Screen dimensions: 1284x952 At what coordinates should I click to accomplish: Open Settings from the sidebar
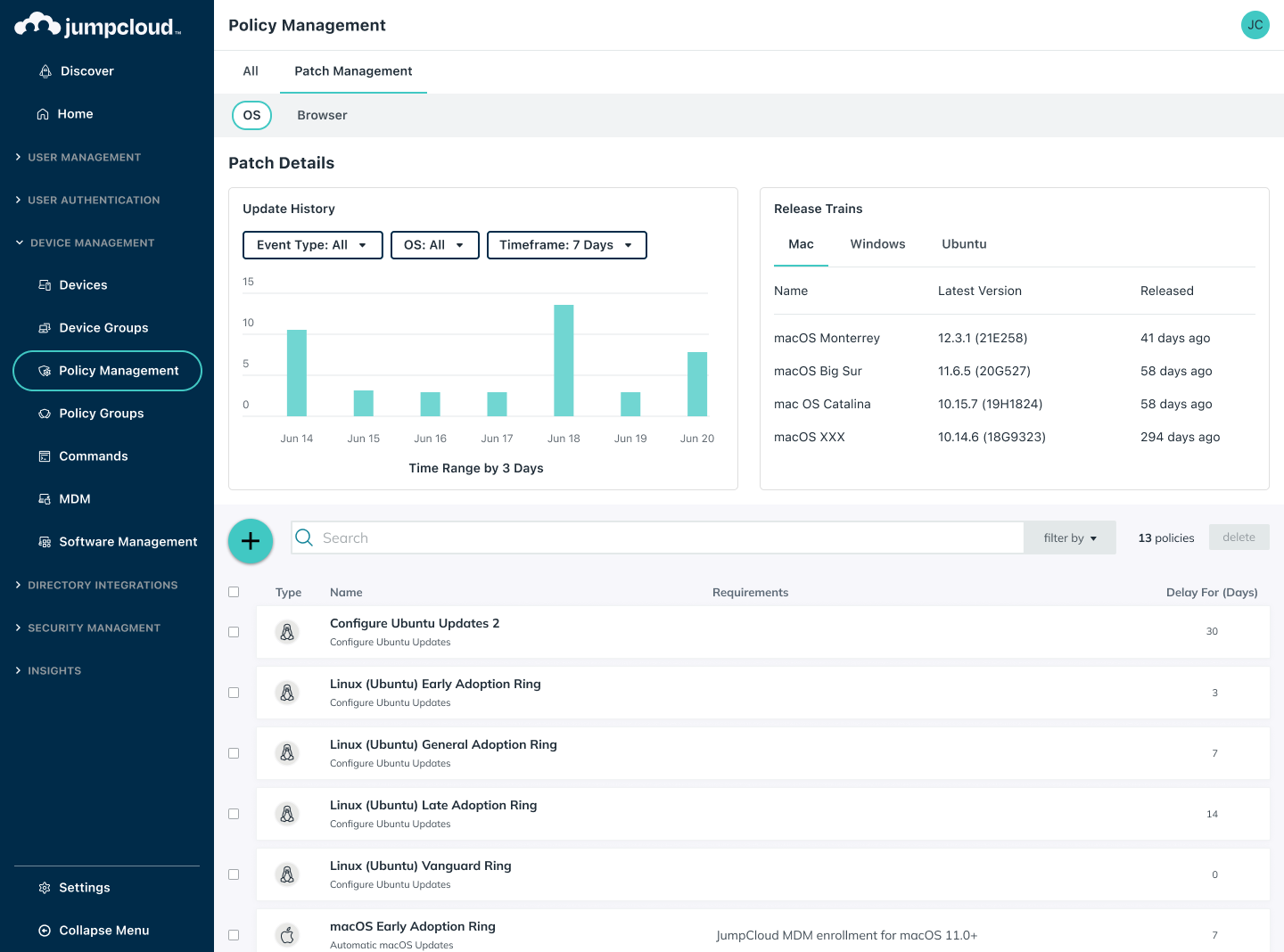(84, 888)
